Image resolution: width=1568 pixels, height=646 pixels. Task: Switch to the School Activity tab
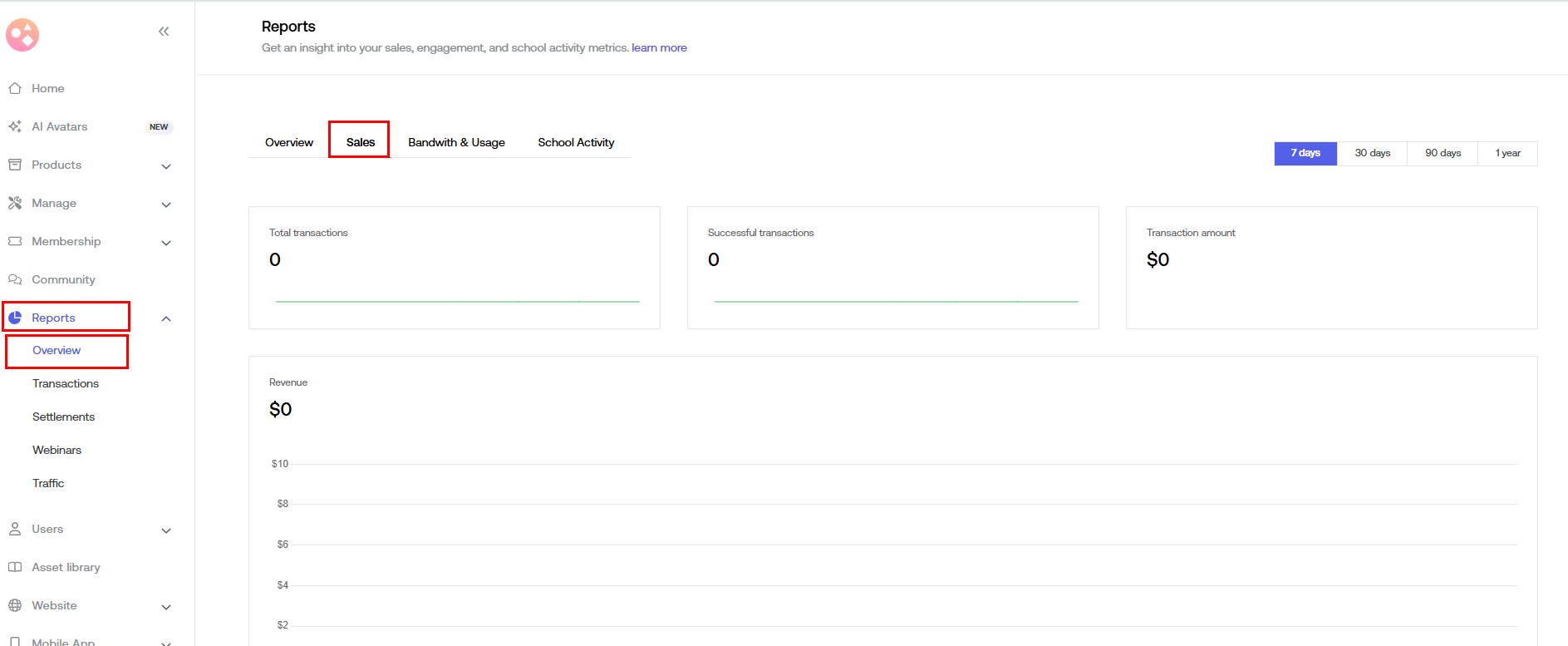576,142
